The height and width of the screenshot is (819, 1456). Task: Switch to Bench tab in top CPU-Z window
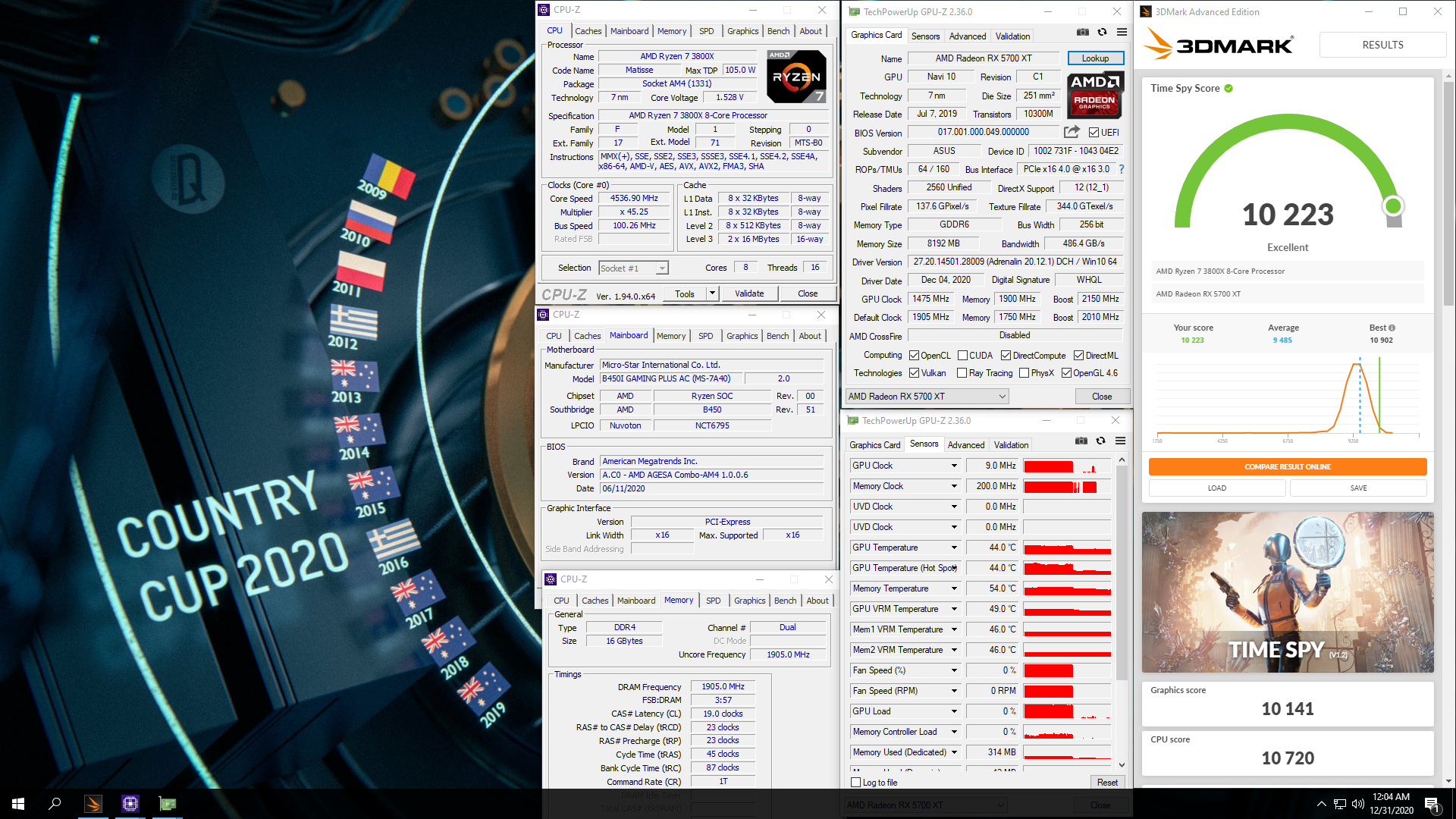778,31
